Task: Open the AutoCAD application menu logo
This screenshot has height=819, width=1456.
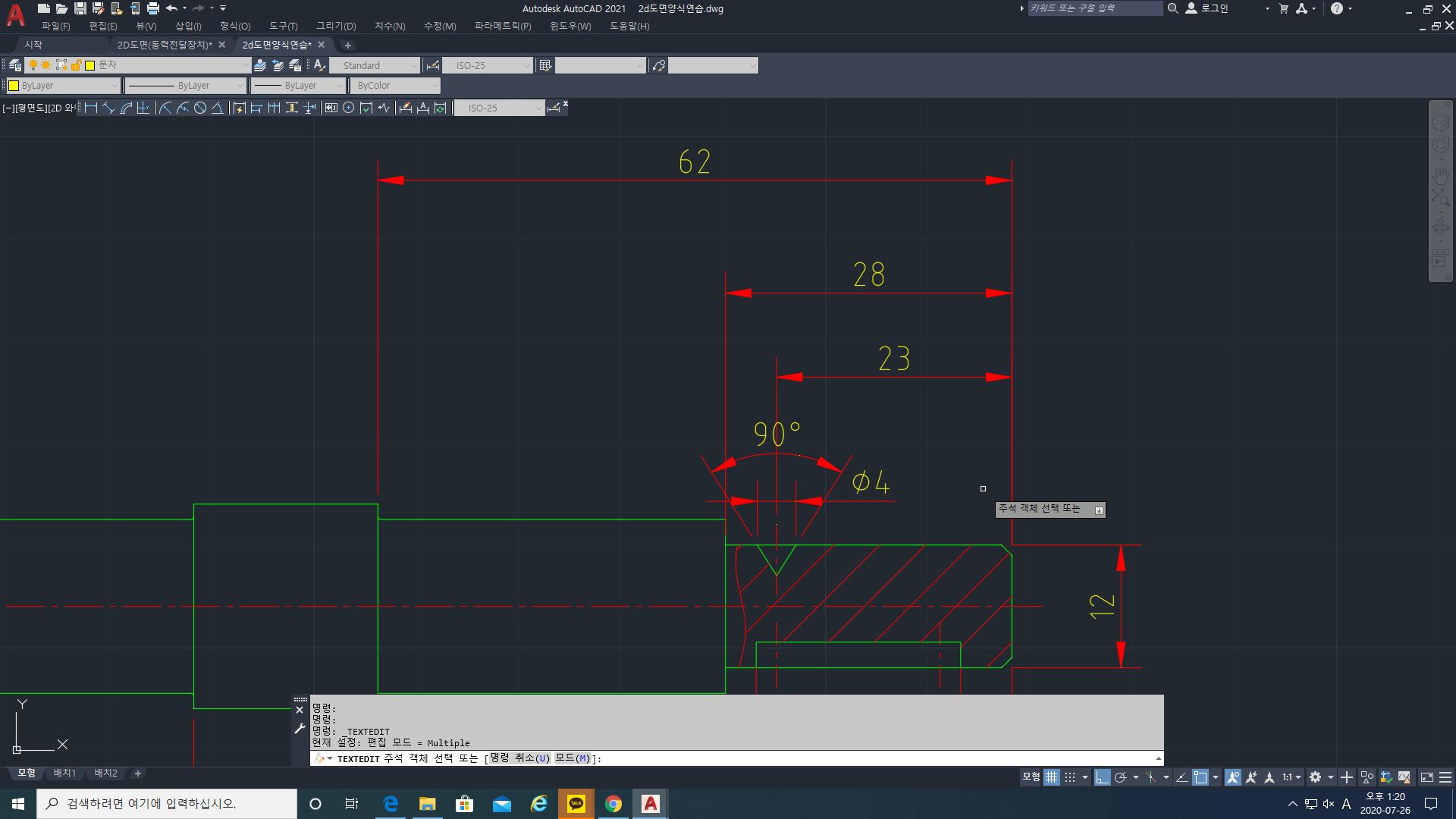Action: point(15,14)
